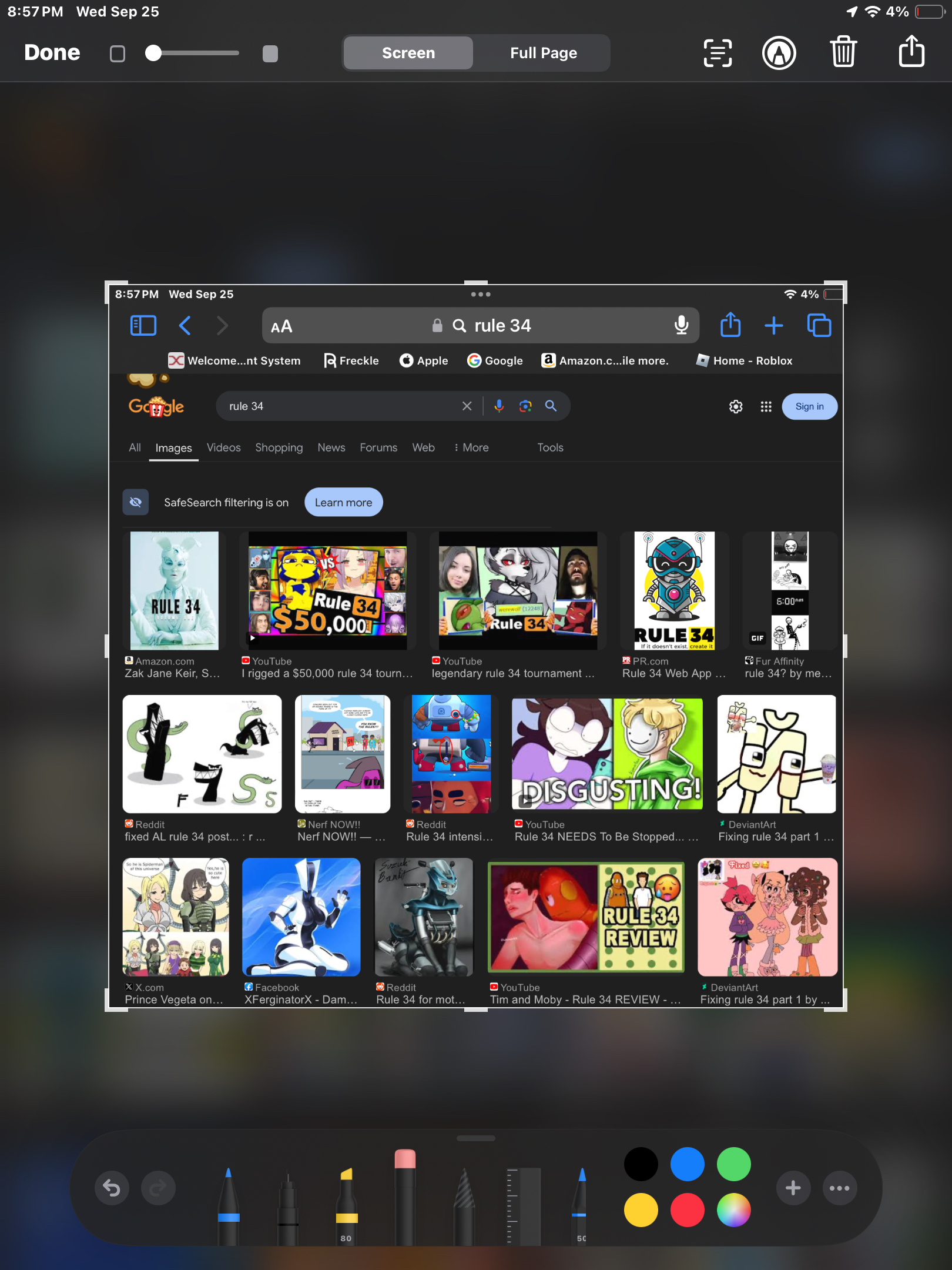Screen dimensions: 952x1270
Task: Expand the three-dot more options menu
Action: [x=839, y=1188]
